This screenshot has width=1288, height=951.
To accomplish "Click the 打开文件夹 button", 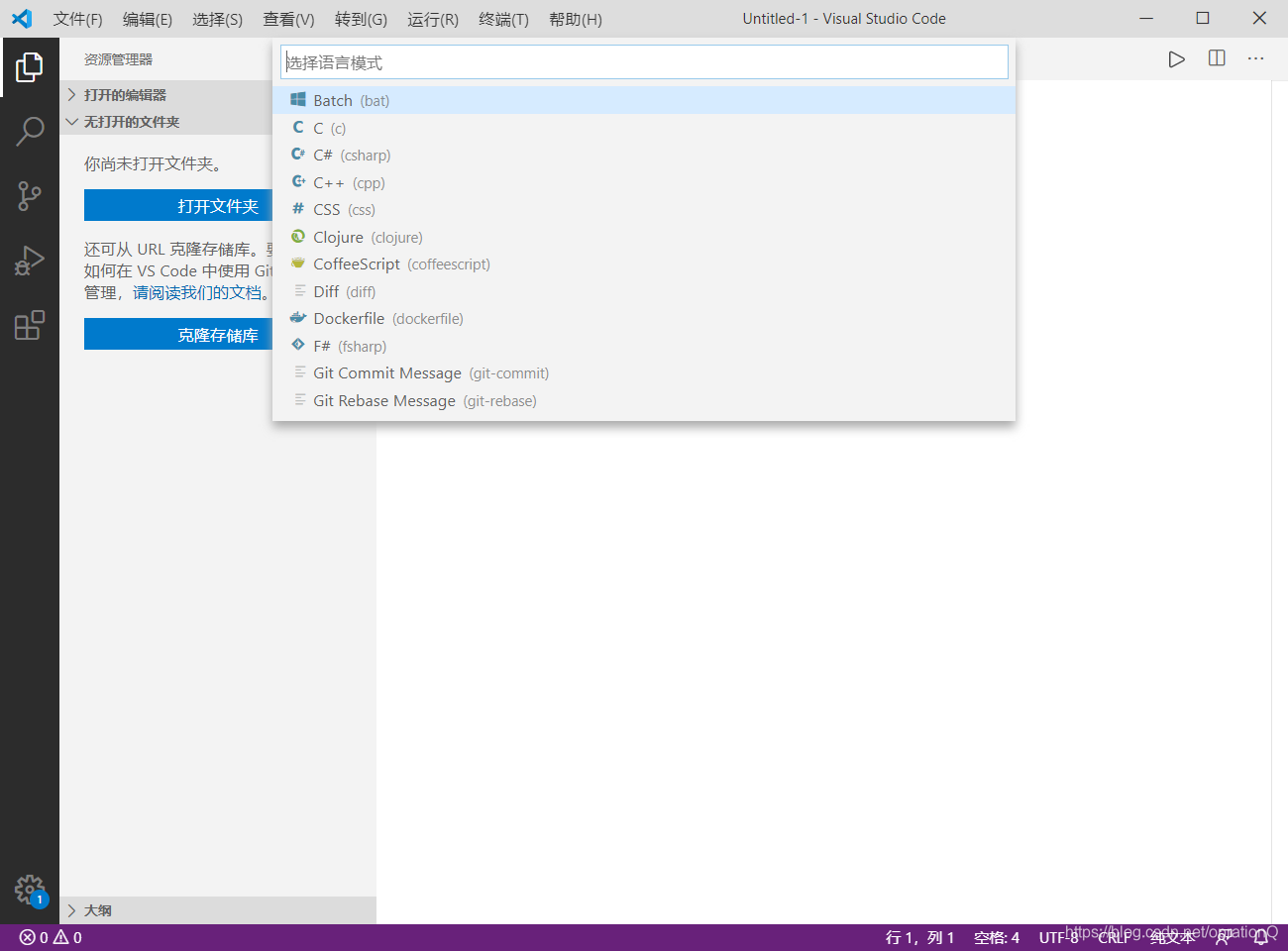I will point(178,206).
